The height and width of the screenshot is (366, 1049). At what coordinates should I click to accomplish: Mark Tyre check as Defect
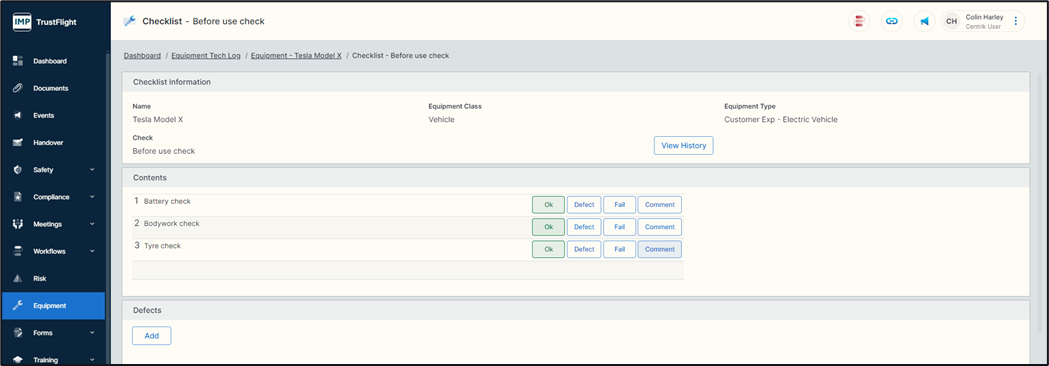click(584, 249)
